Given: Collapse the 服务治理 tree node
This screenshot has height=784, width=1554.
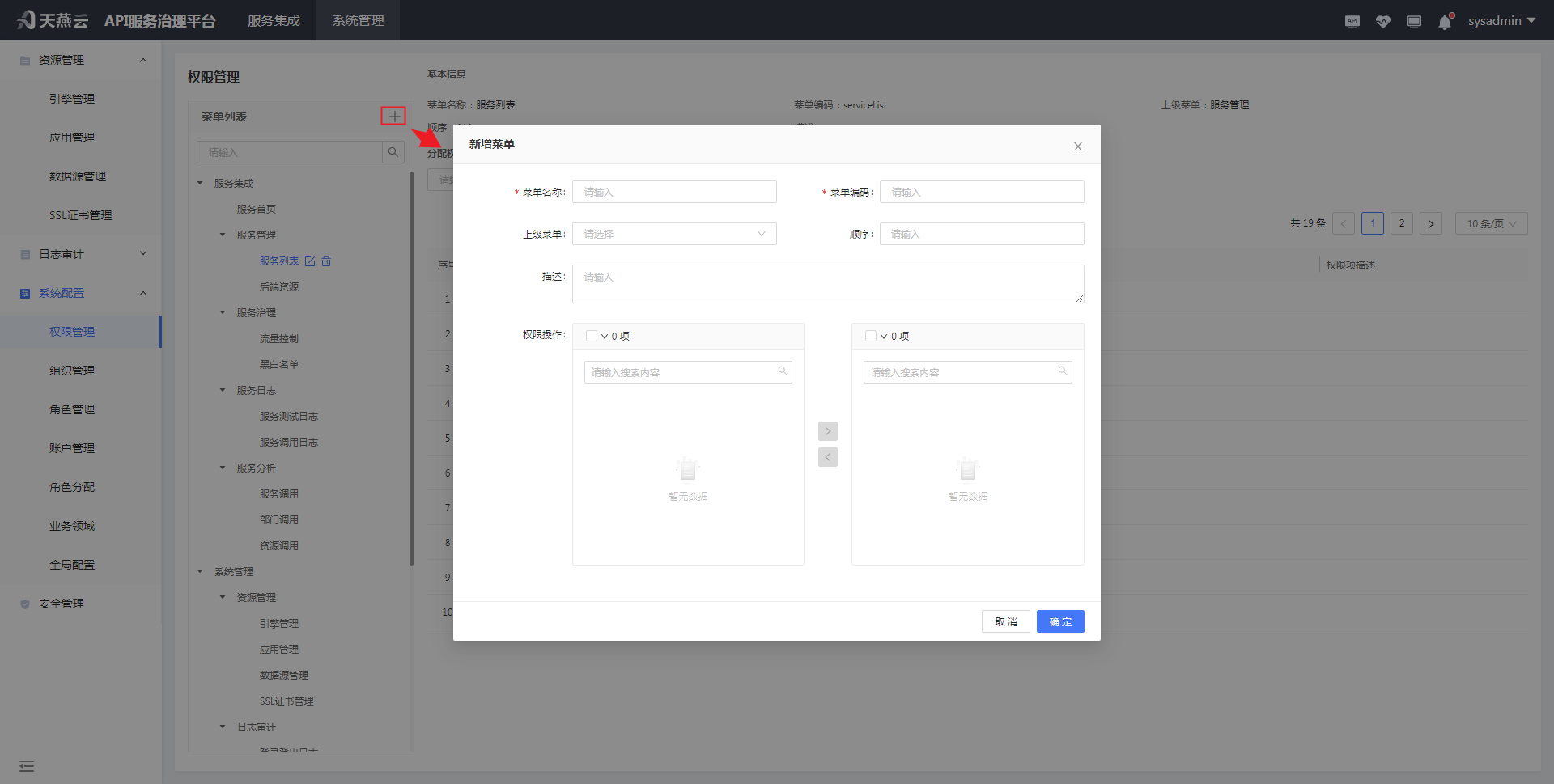Looking at the screenshot, I should [x=223, y=312].
